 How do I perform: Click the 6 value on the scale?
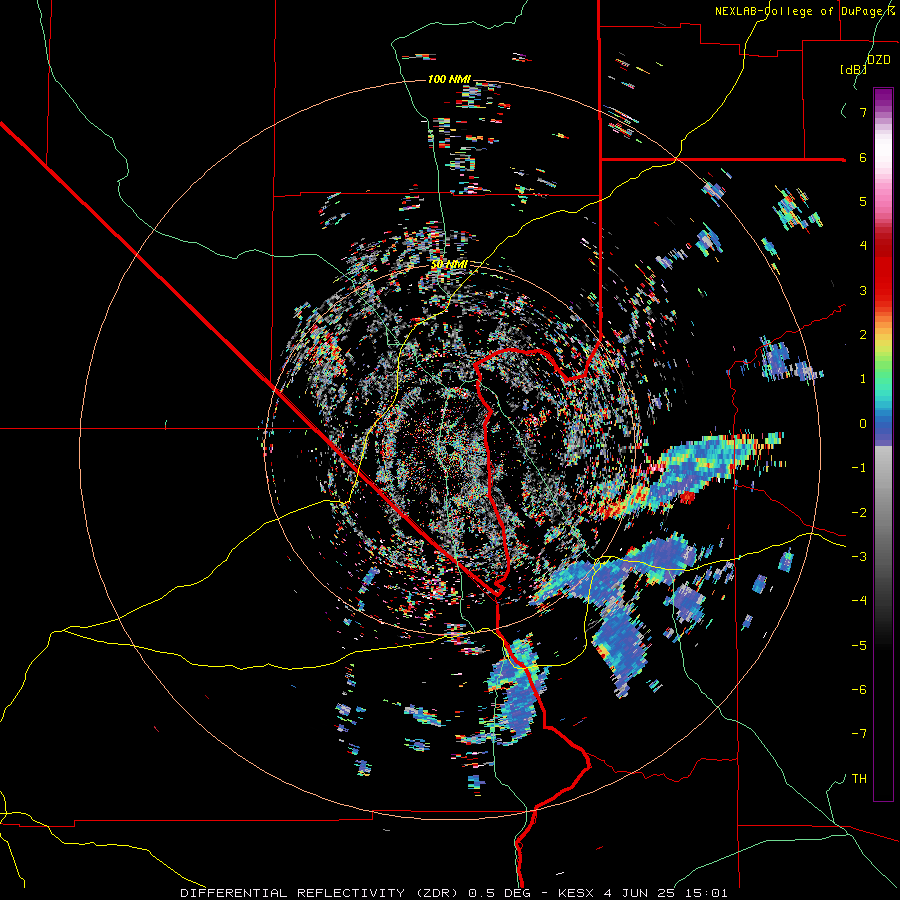click(x=863, y=157)
